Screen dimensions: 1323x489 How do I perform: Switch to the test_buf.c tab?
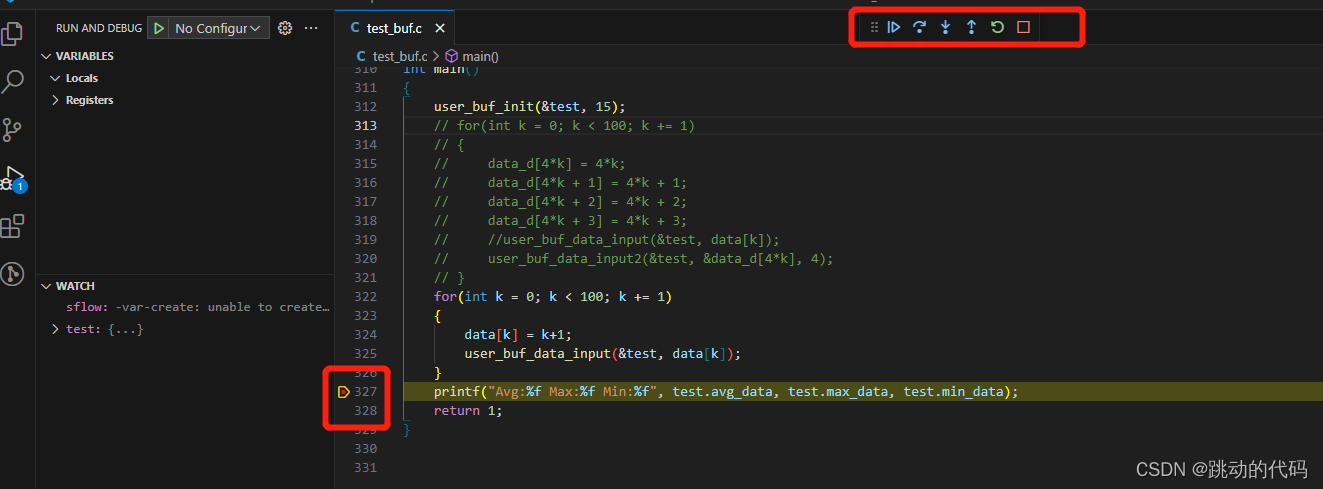pyautogui.click(x=393, y=28)
